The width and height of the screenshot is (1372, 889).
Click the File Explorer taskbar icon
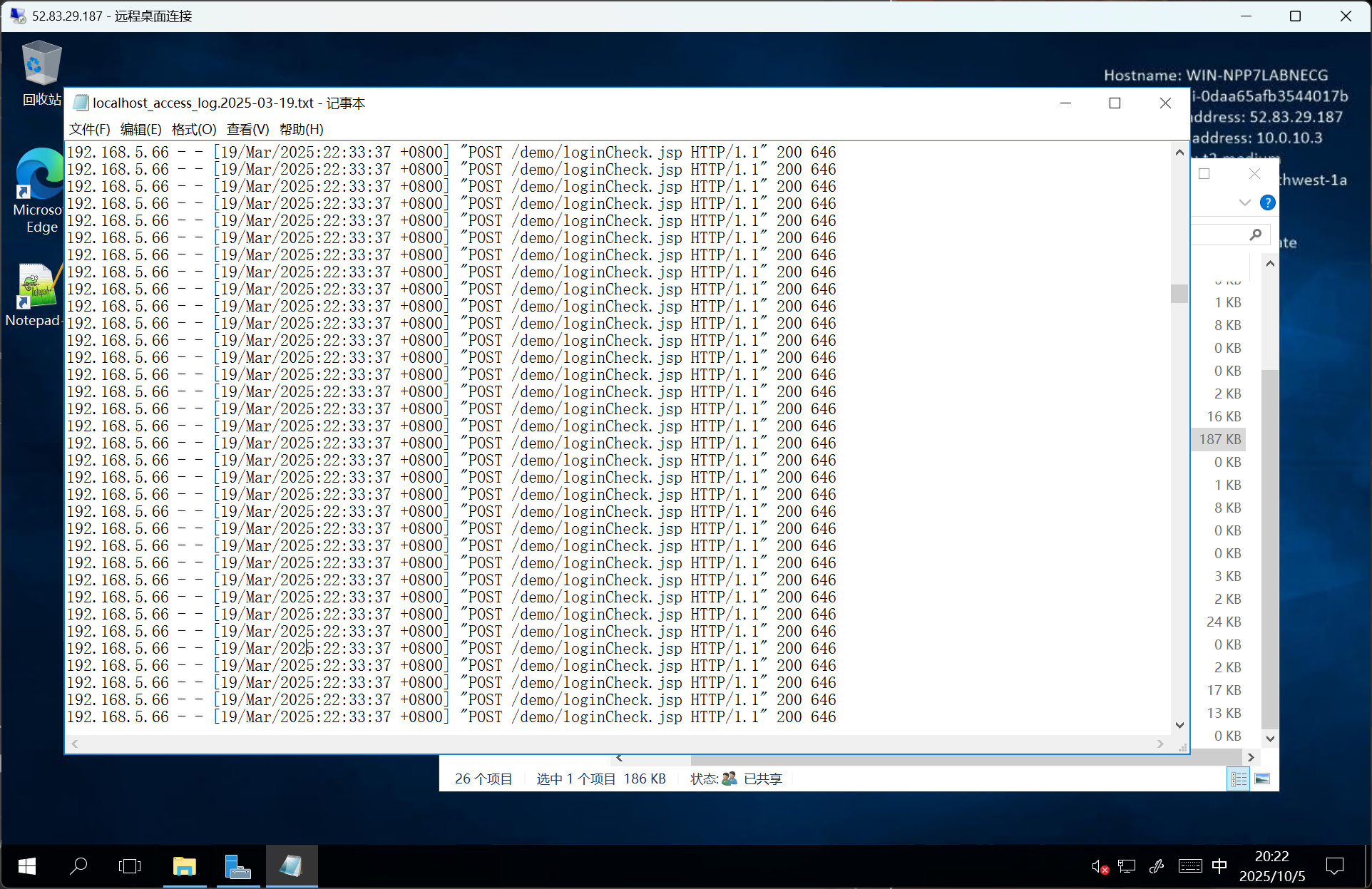coord(185,866)
